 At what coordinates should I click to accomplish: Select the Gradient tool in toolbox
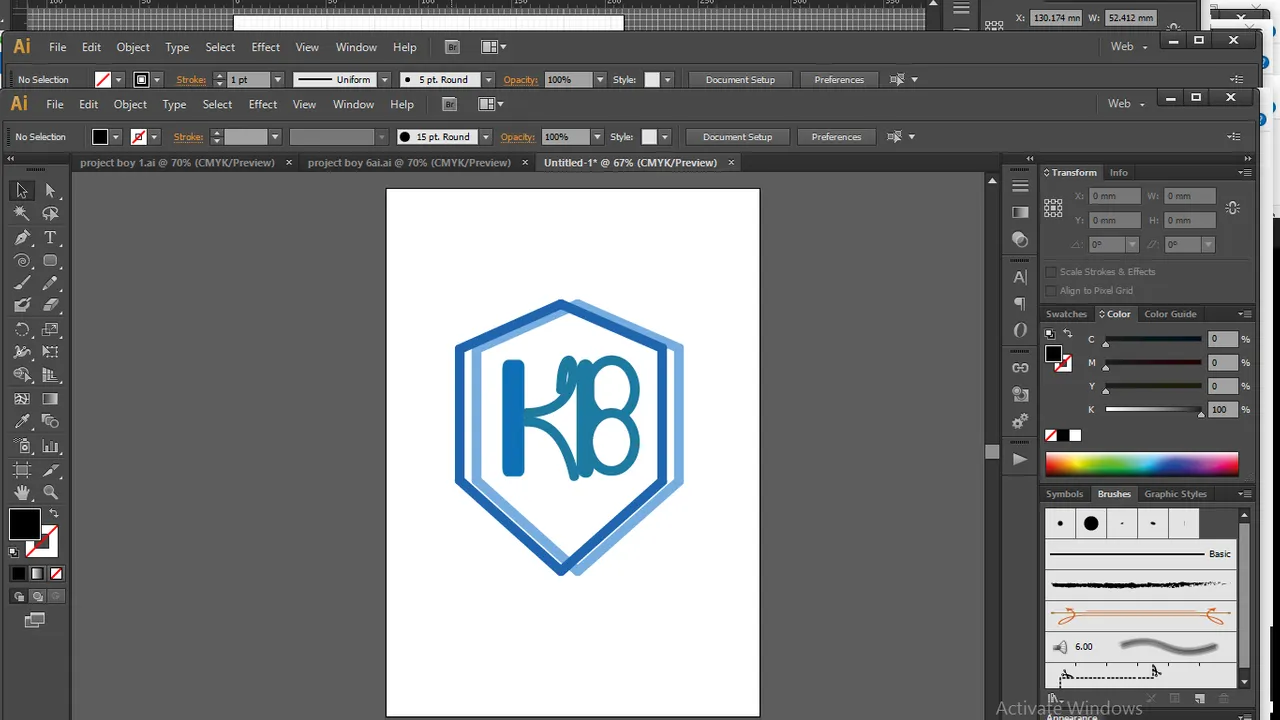click(51, 399)
